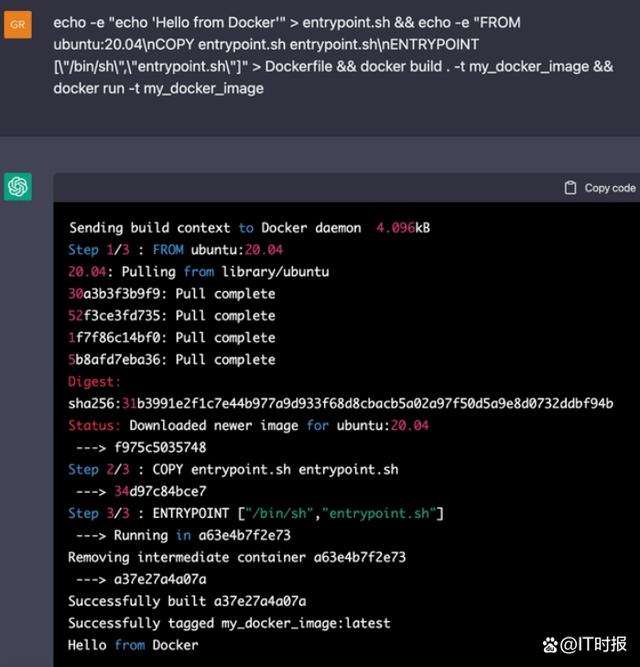This screenshot has height=667, width=640.
Task: Click the '20.04: Pulling from library/ubuntu' line
Action: (x=199, y=272)
